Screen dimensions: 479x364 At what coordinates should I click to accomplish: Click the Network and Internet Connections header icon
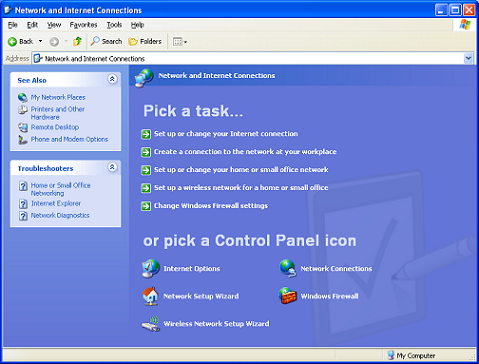[144, 78]
